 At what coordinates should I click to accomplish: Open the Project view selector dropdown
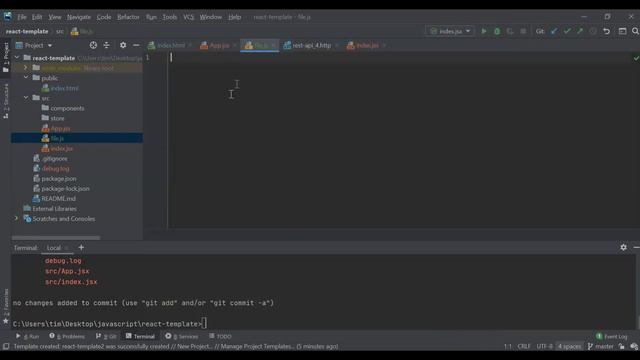(34, 45)
